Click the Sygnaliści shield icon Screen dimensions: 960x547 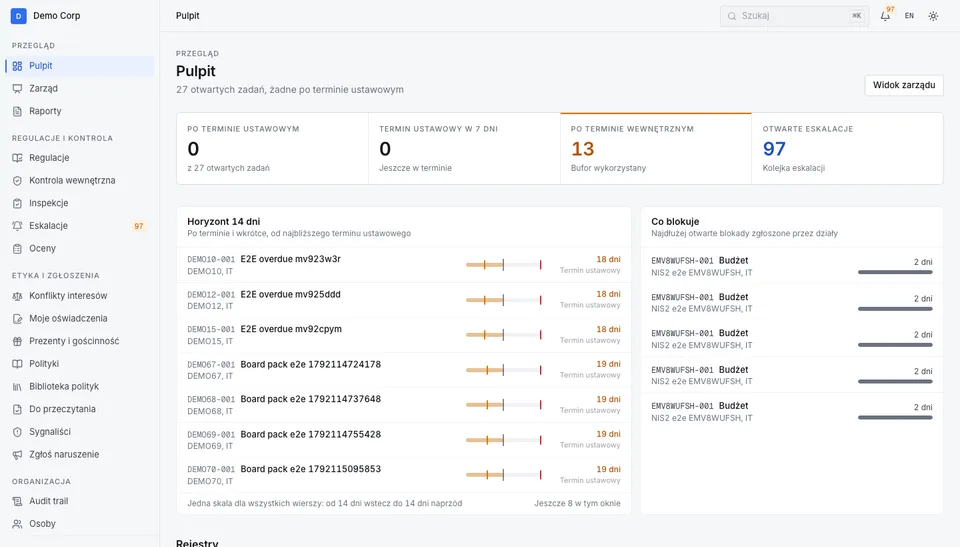click(x=17, y=432)
